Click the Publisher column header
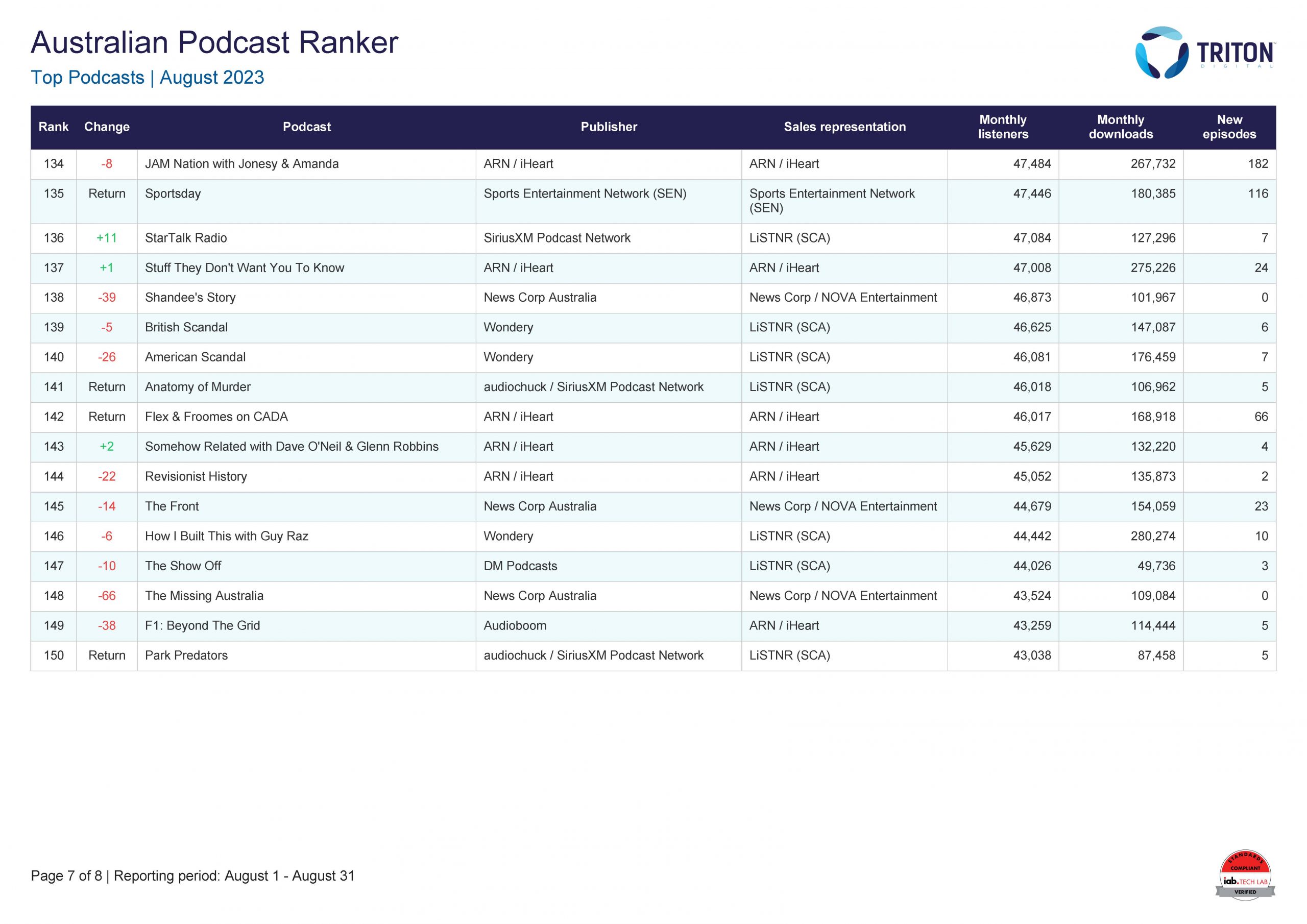The height and width of the screenshot is (924, 1307). point(609,127)
